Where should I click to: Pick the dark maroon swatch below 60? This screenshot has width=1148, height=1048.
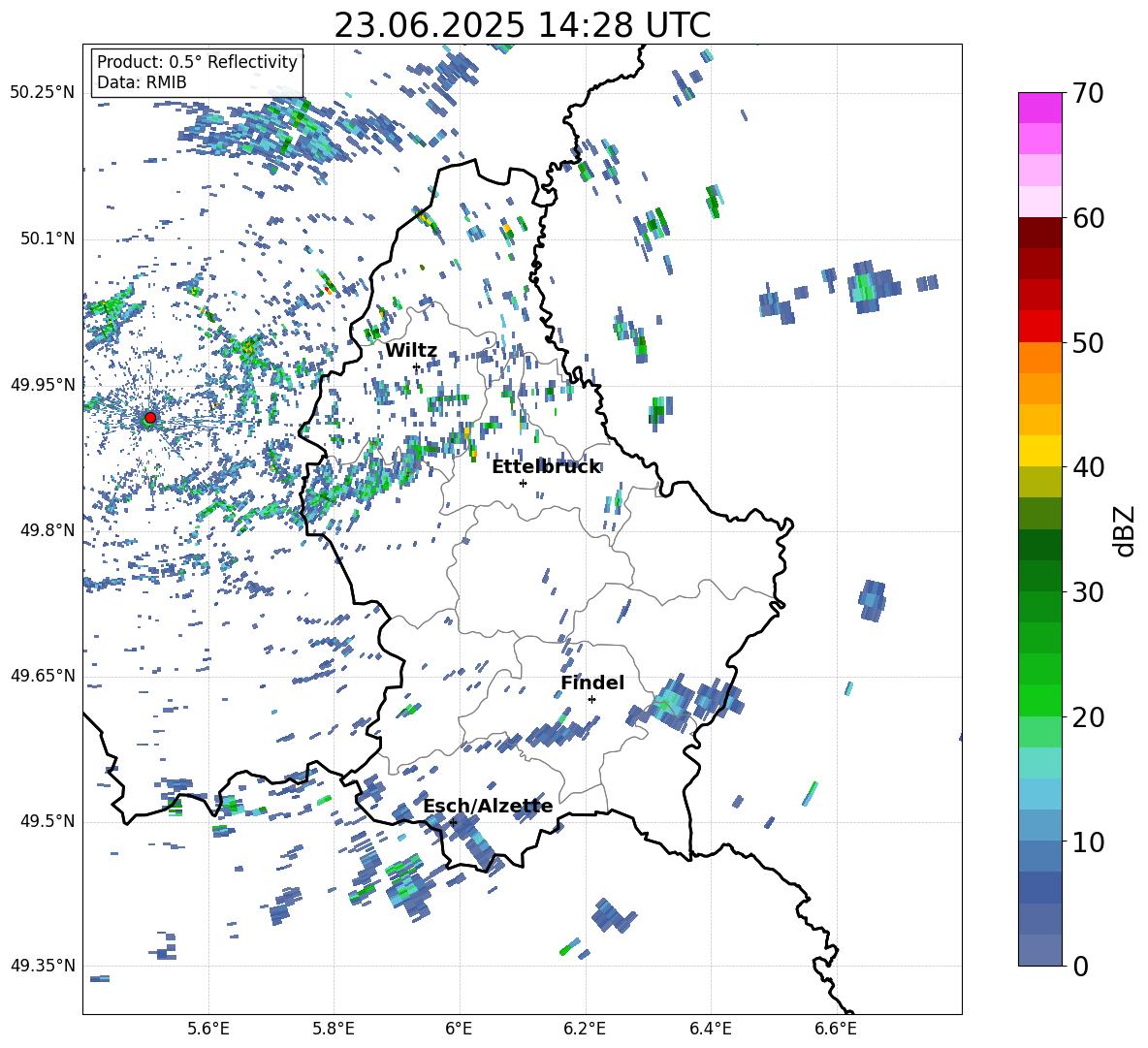1039,233
